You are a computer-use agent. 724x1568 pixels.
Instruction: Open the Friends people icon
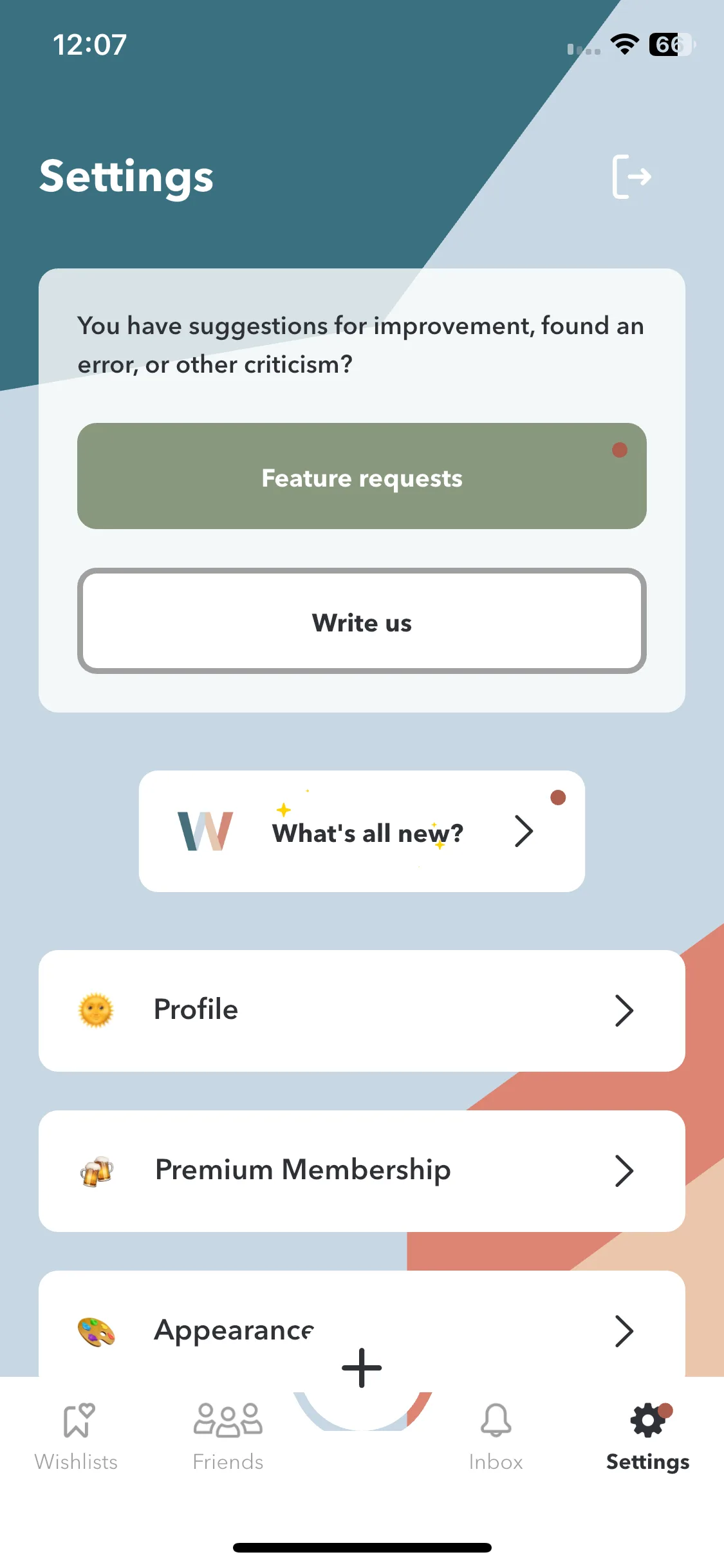[228, 1420]
